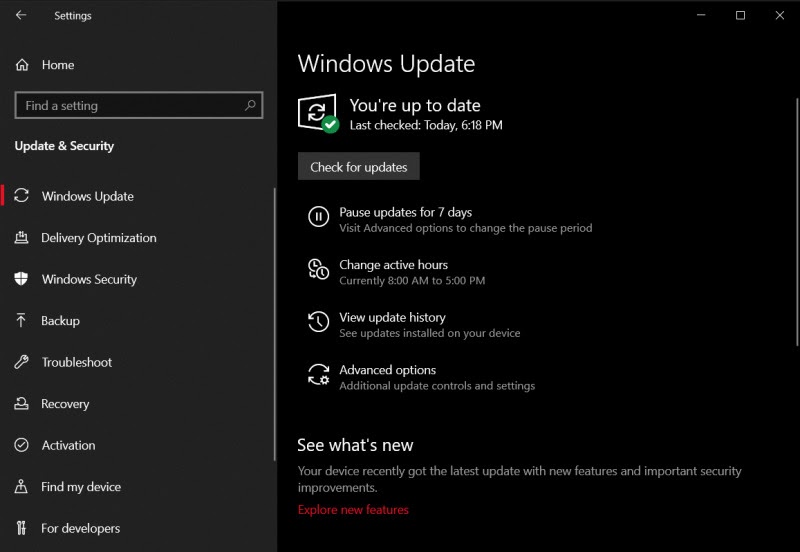Click the Delivery Optimization icon
This screenshot has height=552, width=800.
click(x=21, y=237)
